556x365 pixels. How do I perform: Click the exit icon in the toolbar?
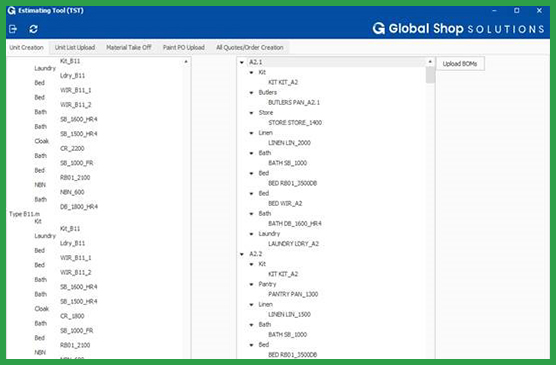13,29
